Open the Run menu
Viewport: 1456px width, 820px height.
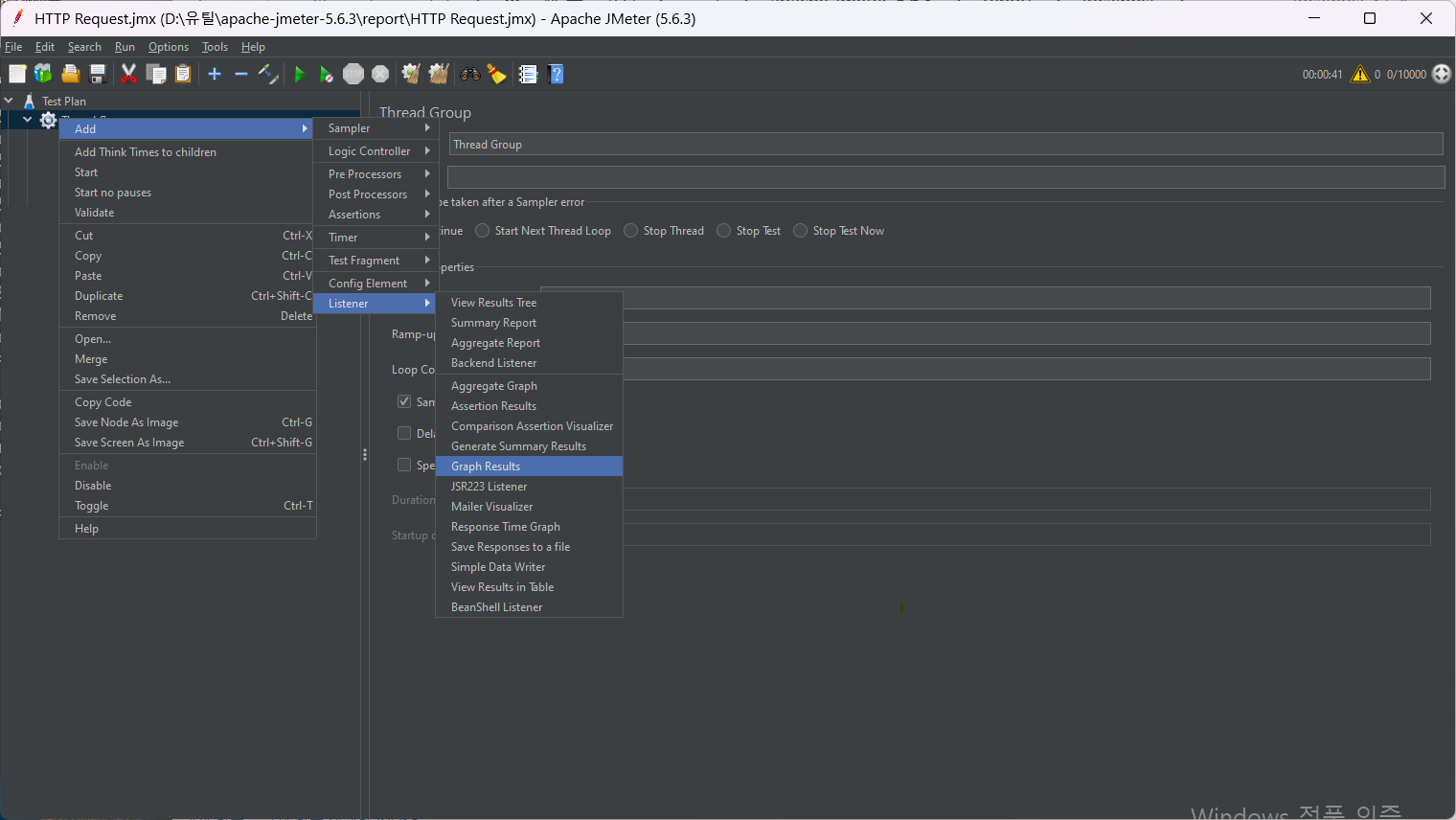pos(125,47)
